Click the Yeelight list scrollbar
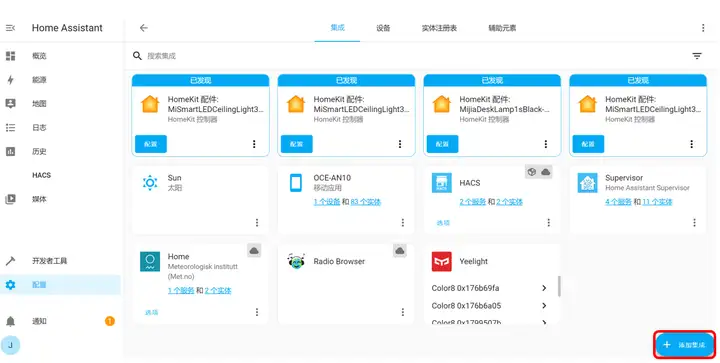Screen dimensions: 720x363 point(559,286)
